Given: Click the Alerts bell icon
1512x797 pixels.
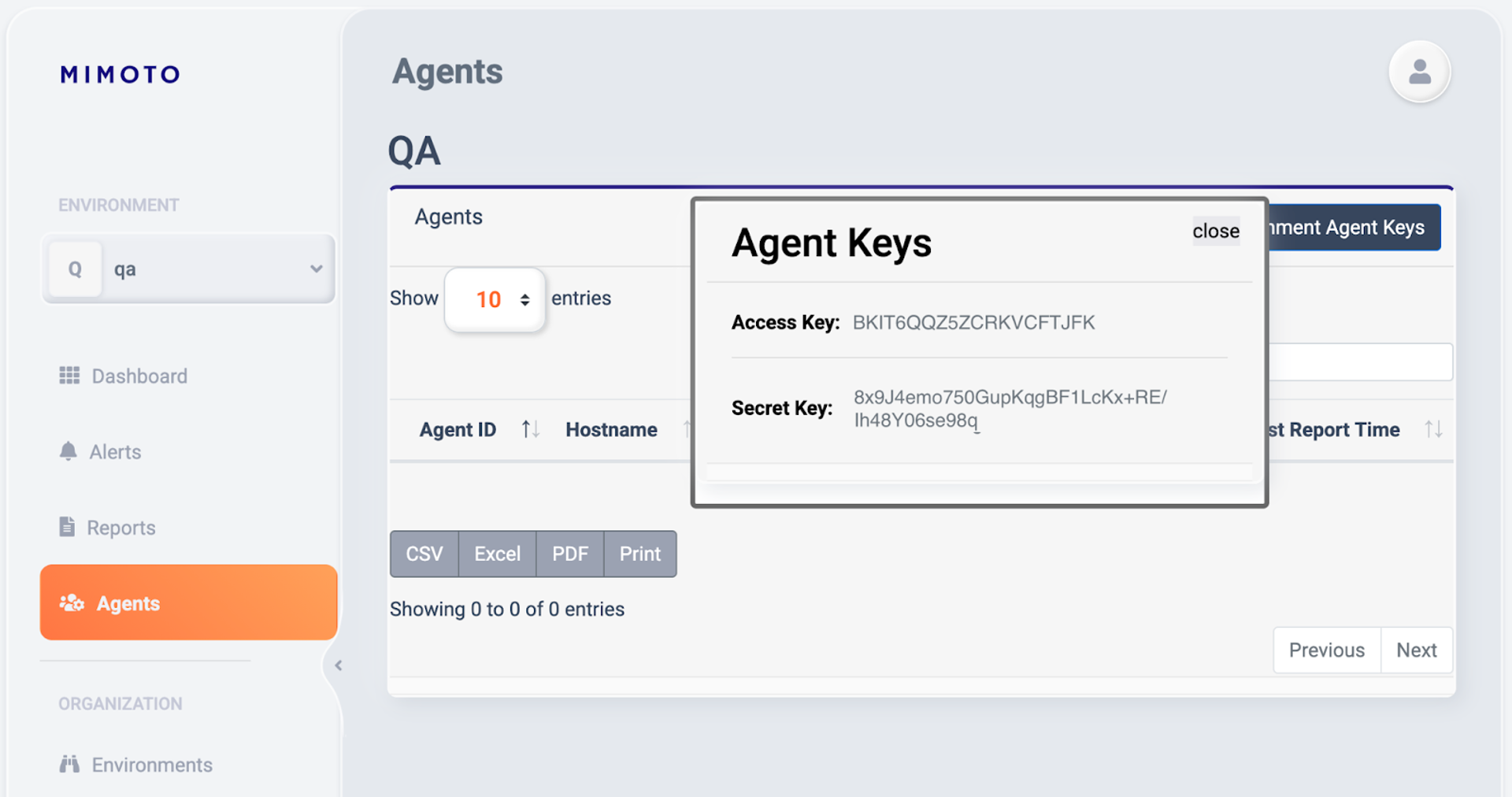Looking at the screenshot, I should coord(69,451).
